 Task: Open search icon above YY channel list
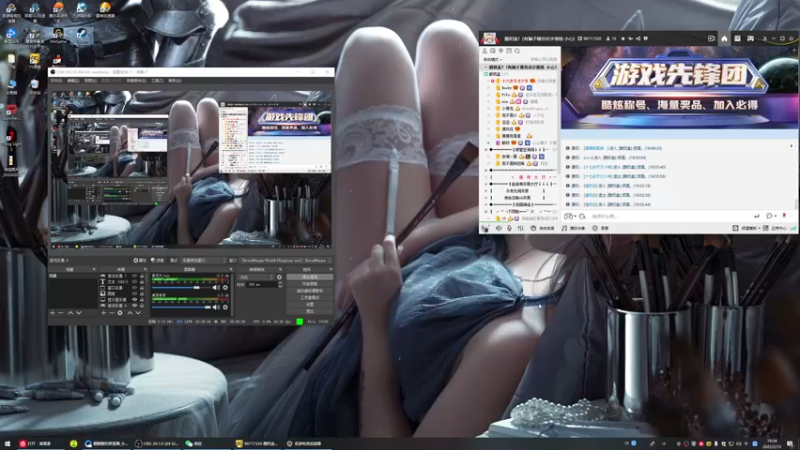517,51
